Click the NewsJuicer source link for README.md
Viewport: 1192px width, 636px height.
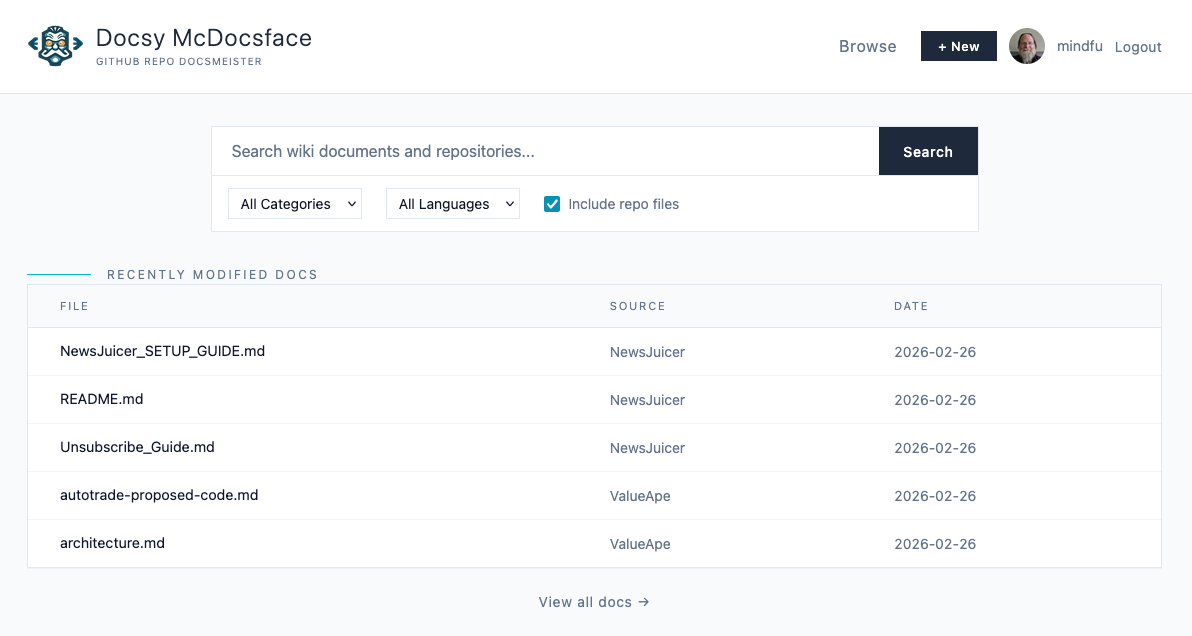click(647, 400)
